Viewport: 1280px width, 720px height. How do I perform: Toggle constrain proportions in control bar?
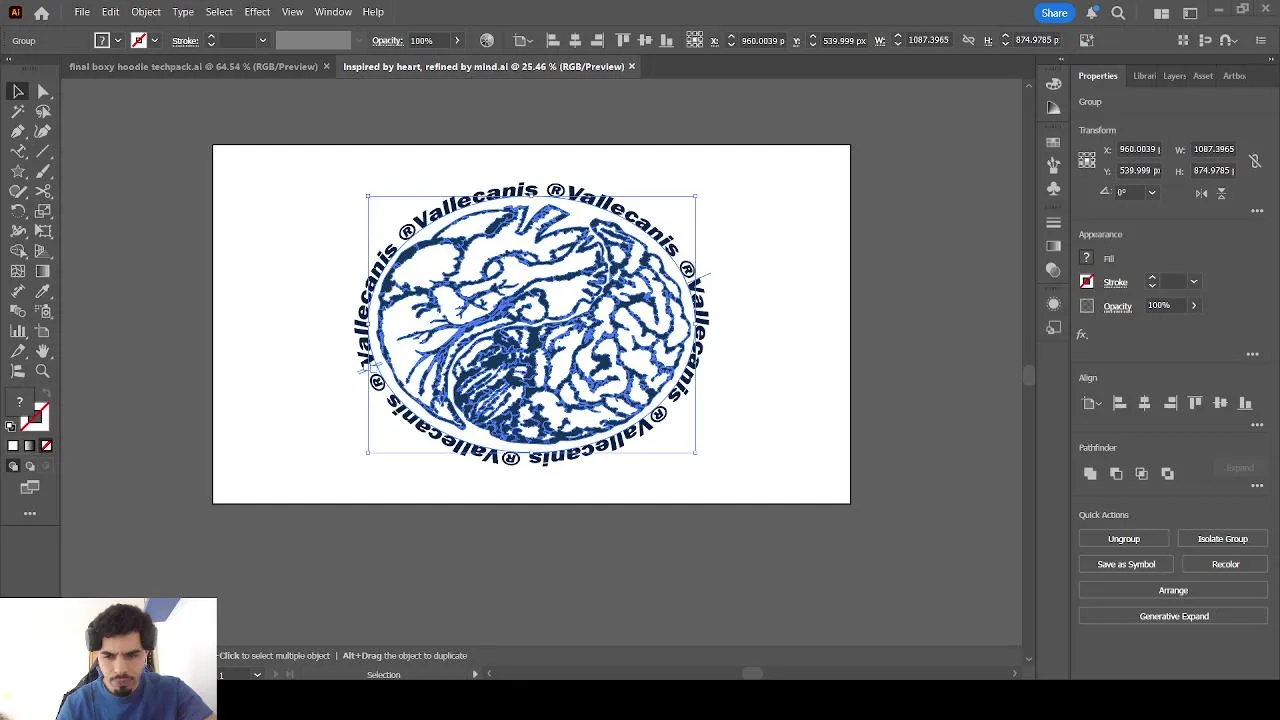(968, 40)
